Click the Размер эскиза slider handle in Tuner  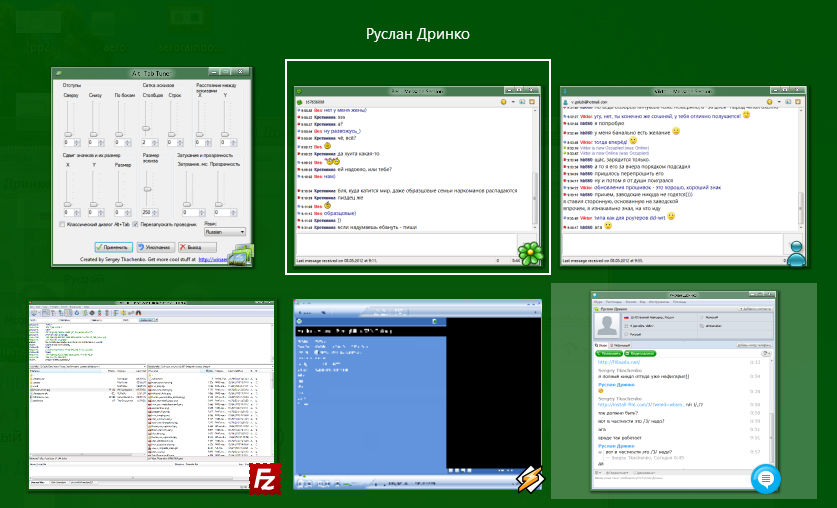(147, 189)
